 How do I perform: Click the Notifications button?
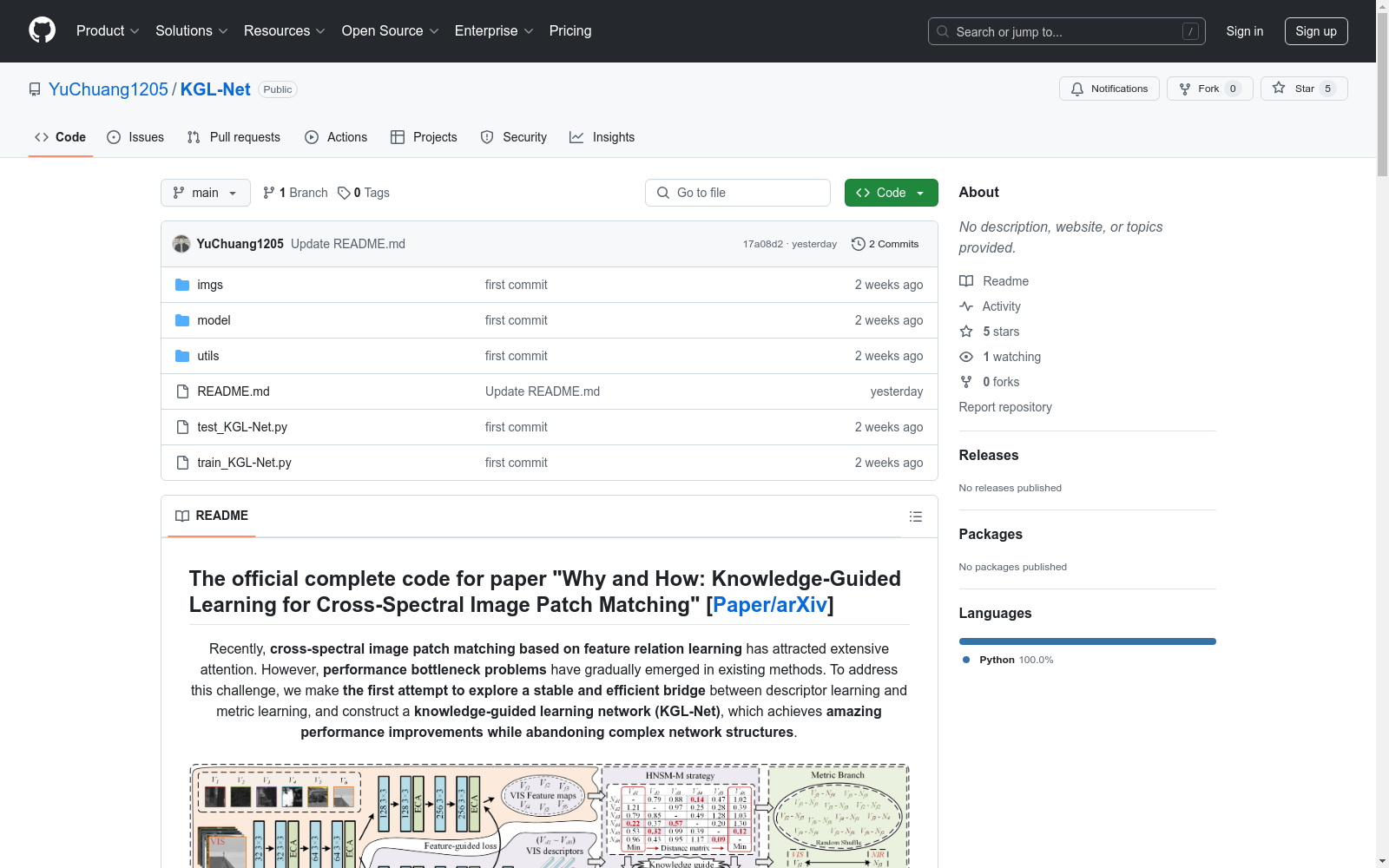coord(1109,89)
